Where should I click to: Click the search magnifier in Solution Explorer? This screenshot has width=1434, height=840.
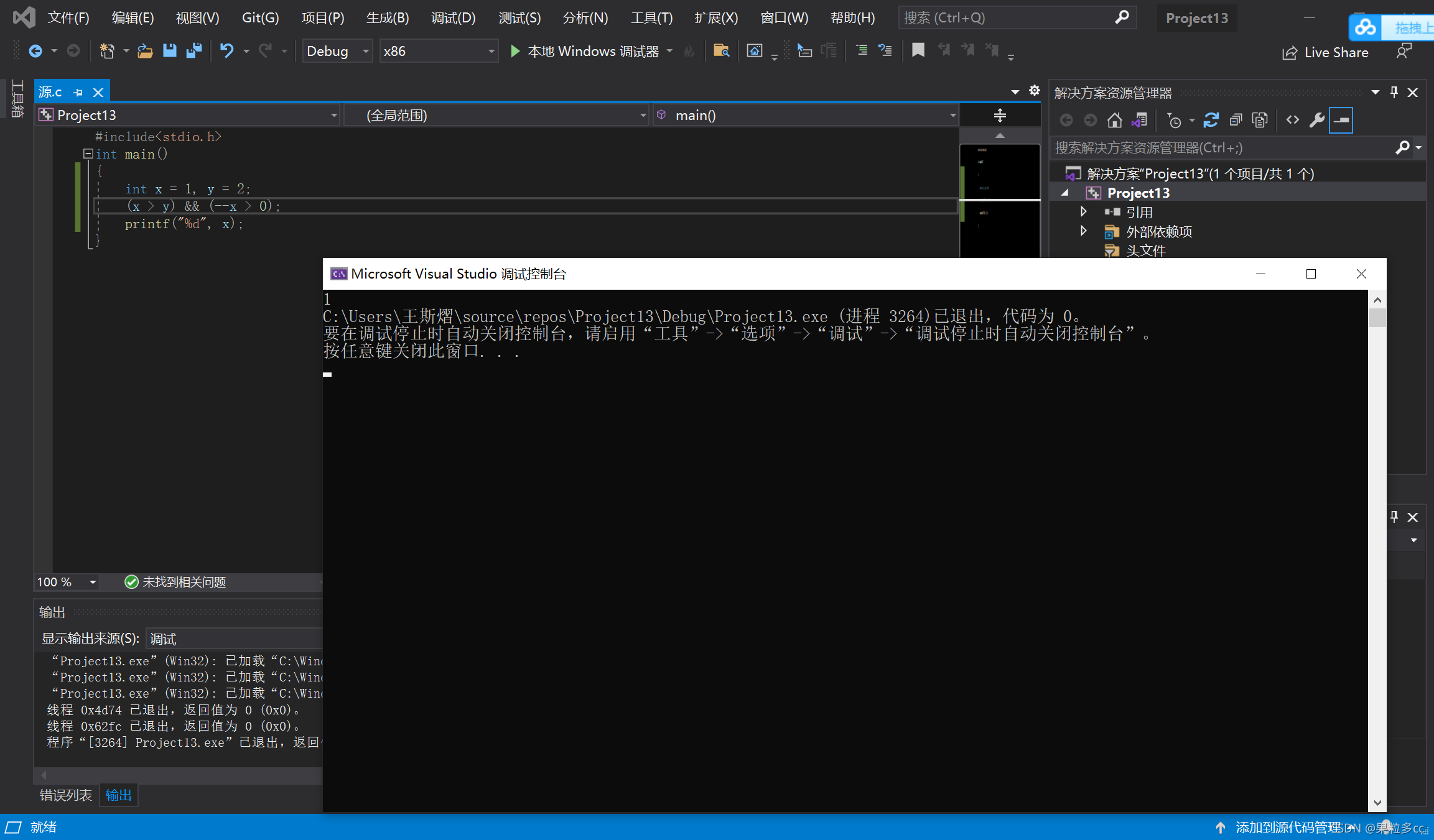pyautogui.click(x=1402, y=147)
